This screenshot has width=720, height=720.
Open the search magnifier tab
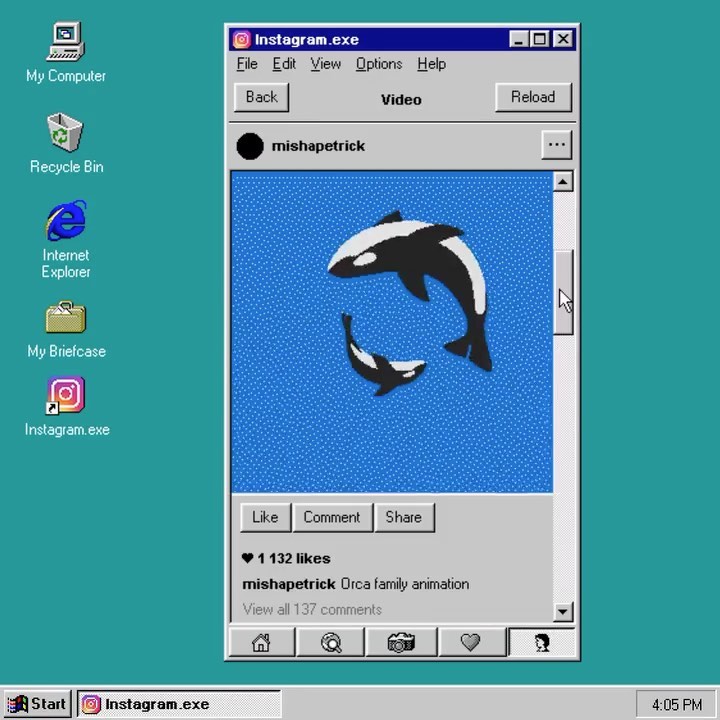click(x=331, y=642)
